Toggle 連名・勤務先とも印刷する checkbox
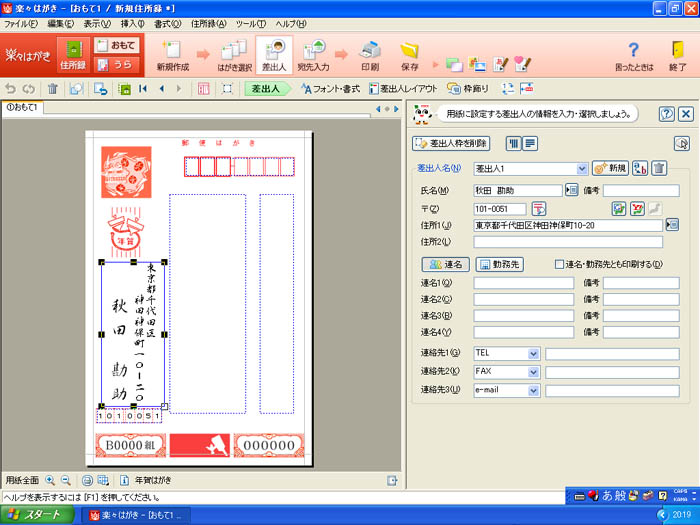This screenshot has width=700, height=525. [560, 265]
